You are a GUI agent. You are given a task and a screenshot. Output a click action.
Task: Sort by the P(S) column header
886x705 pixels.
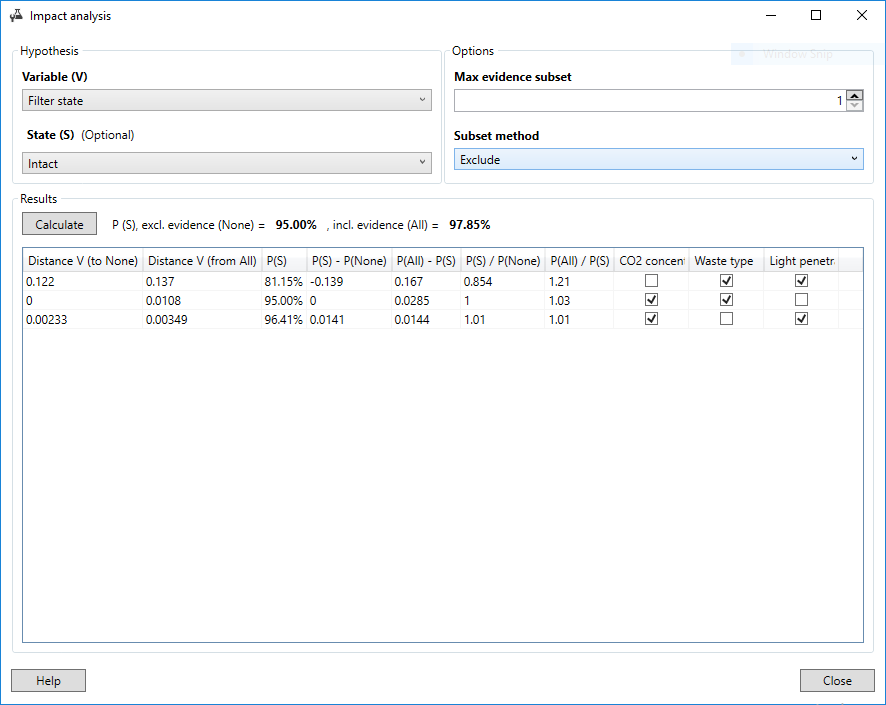point(282,261)
